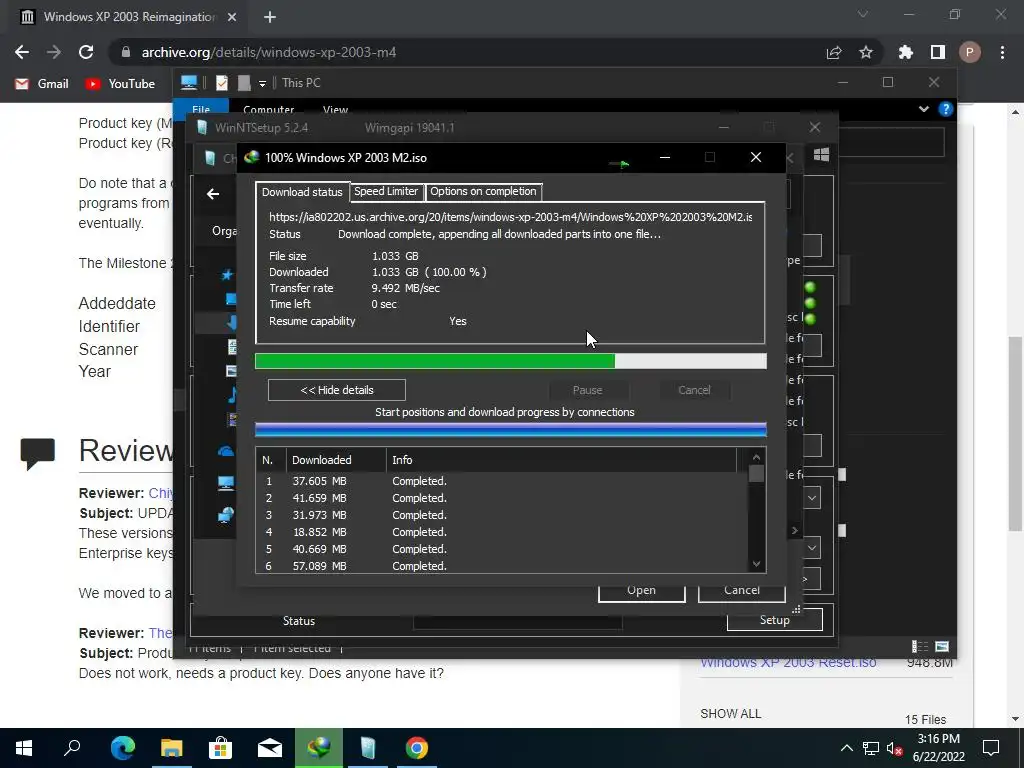Click the browser back arrow
Image resolution: width=1024 pixels, height=768 pixels.
coord(22,52)
